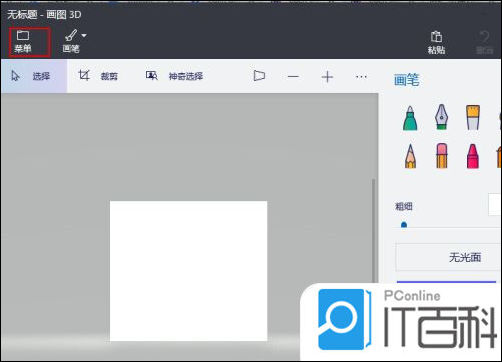Adjust the 粗细 thickness slider handle
The image size is (502, 362).
click(404, 225)
